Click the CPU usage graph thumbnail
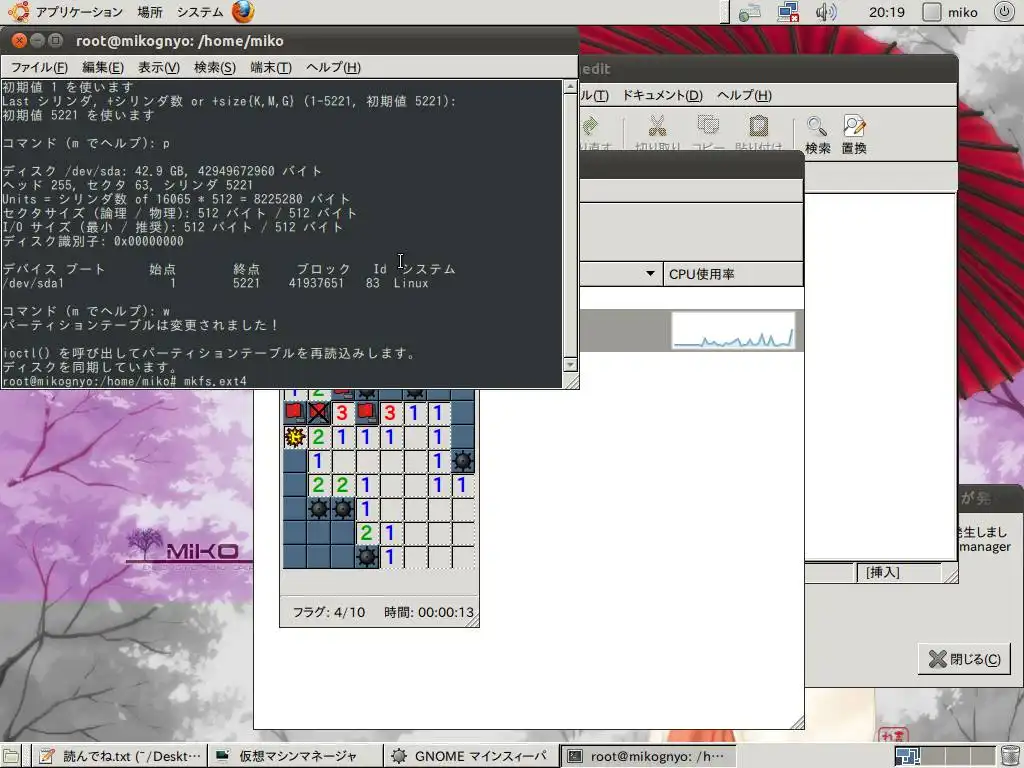This screenshot has height=768, width=1024. (x=733, y=330)
